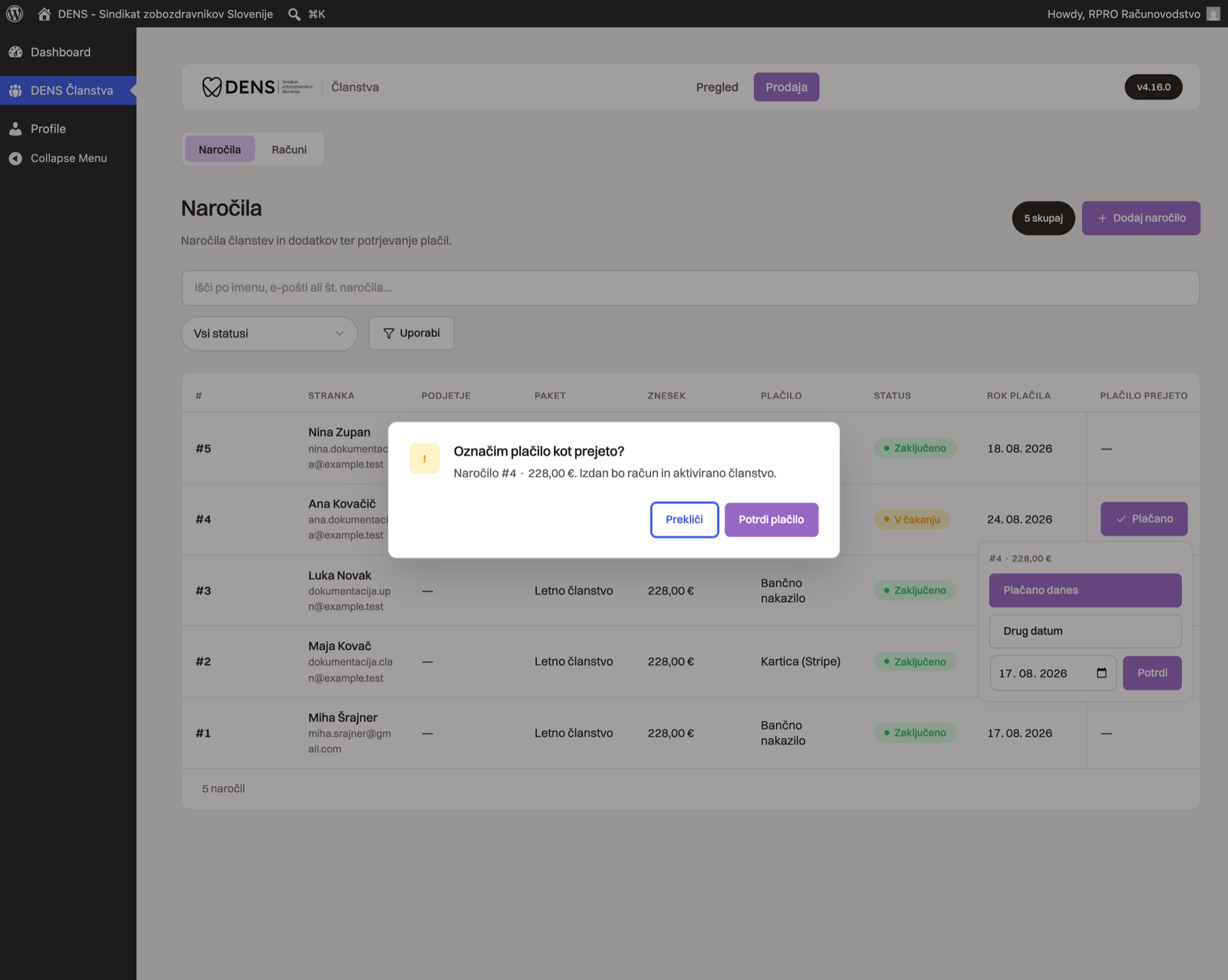The width and height of the screenshot is (1228, 980).
Task: Switch to the Računi tab
Action: [x=289, y=150]
